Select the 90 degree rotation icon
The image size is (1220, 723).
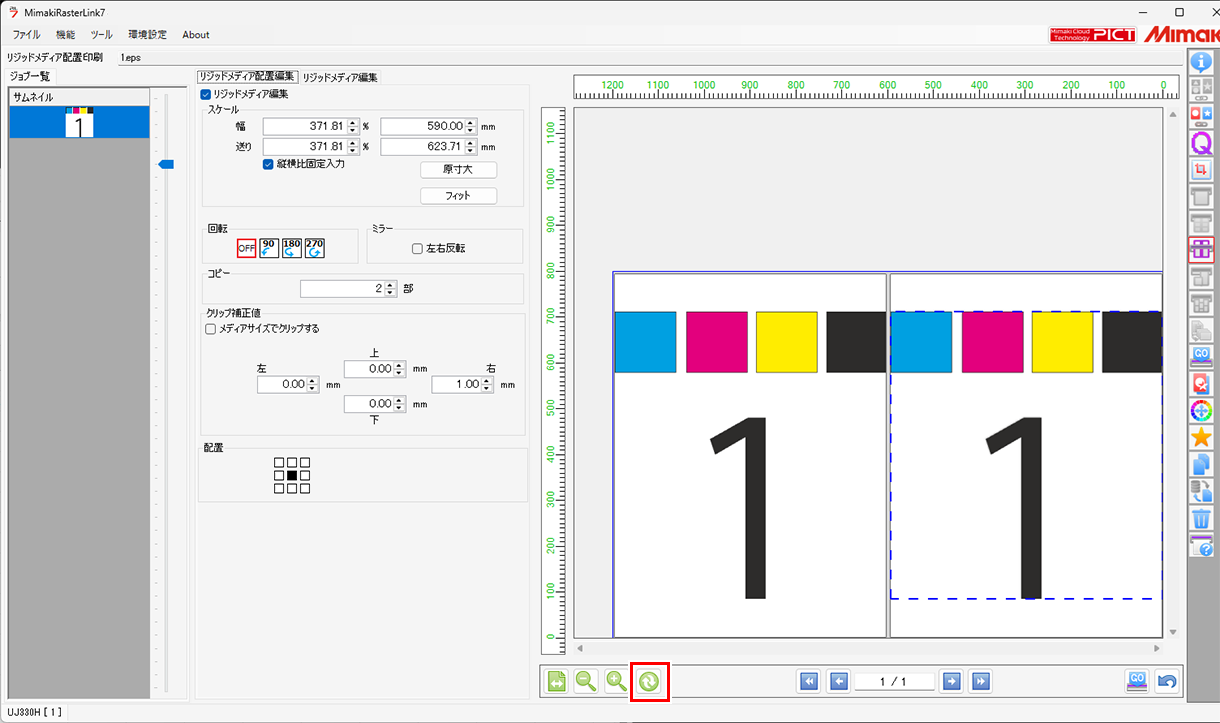[269, 248]
